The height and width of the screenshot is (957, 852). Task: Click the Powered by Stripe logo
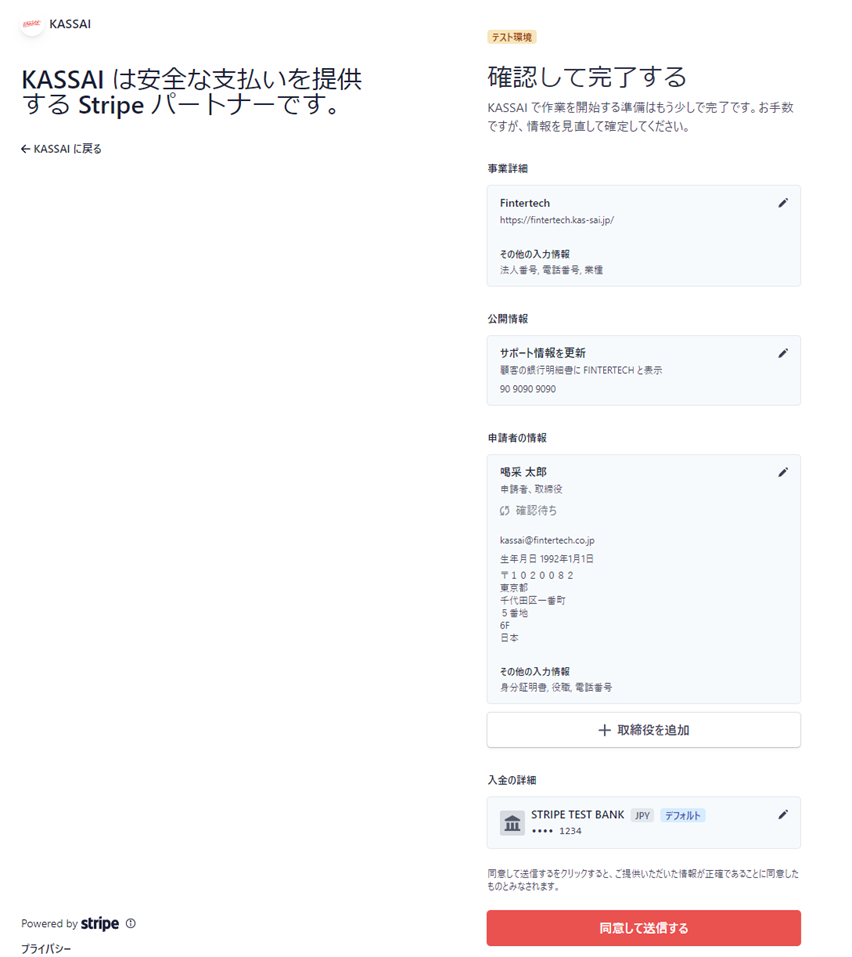(100, 923)
